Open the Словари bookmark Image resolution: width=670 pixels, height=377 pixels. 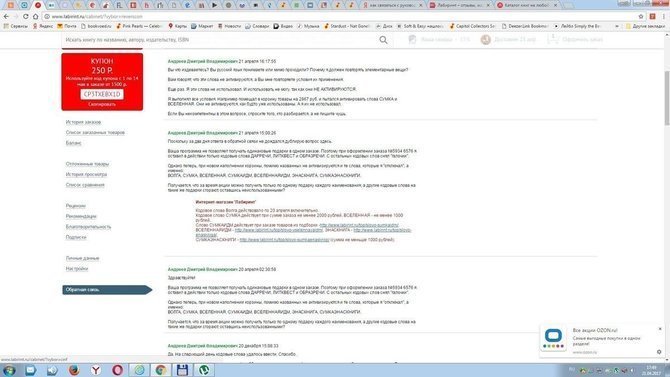pyautogui.click(x=257, y=26)
